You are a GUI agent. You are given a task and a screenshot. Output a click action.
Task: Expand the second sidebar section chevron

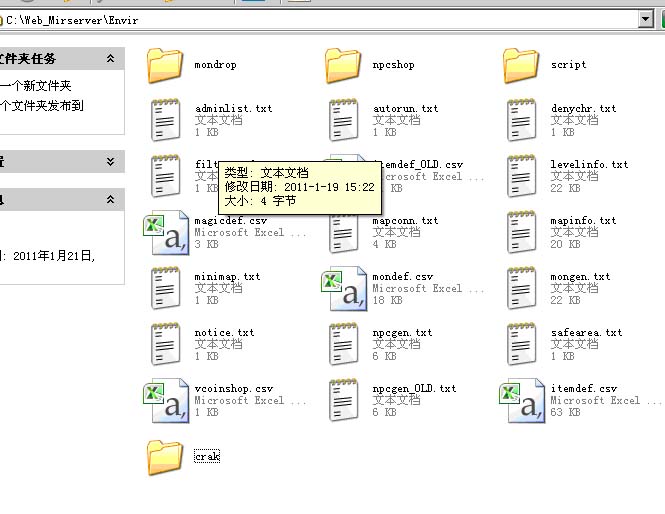tap(110, 161)
